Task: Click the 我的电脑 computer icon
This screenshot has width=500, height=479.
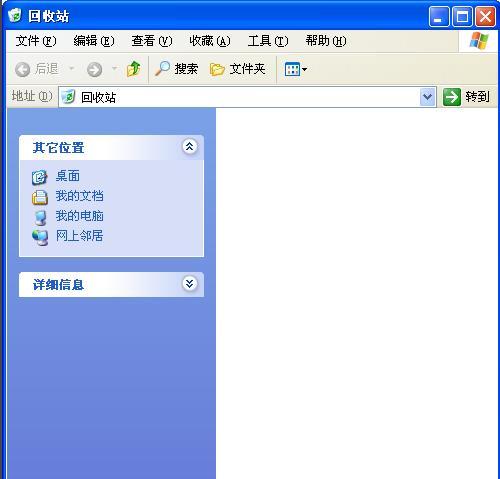Action: [40, 217]
